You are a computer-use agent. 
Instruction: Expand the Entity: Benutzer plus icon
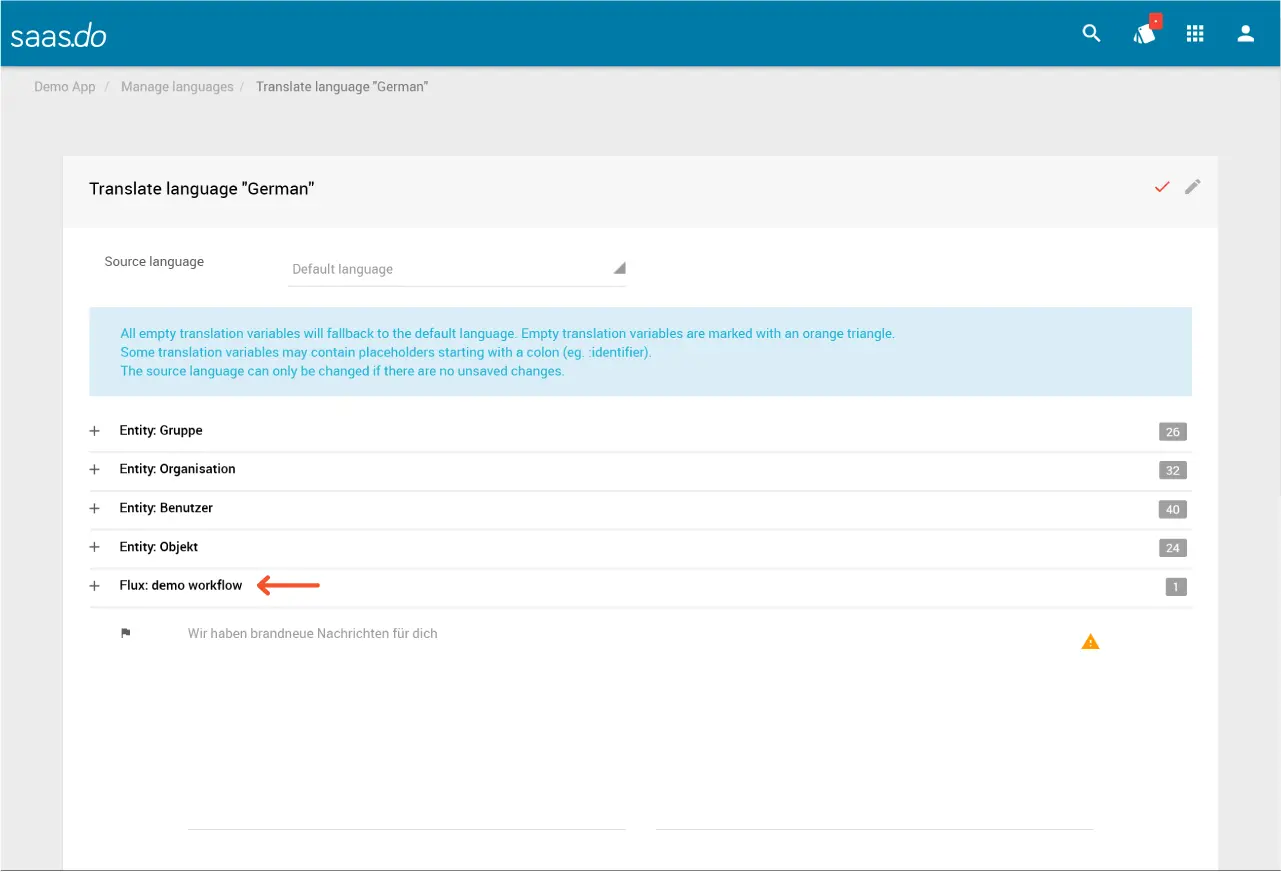[x=95, y=508]
